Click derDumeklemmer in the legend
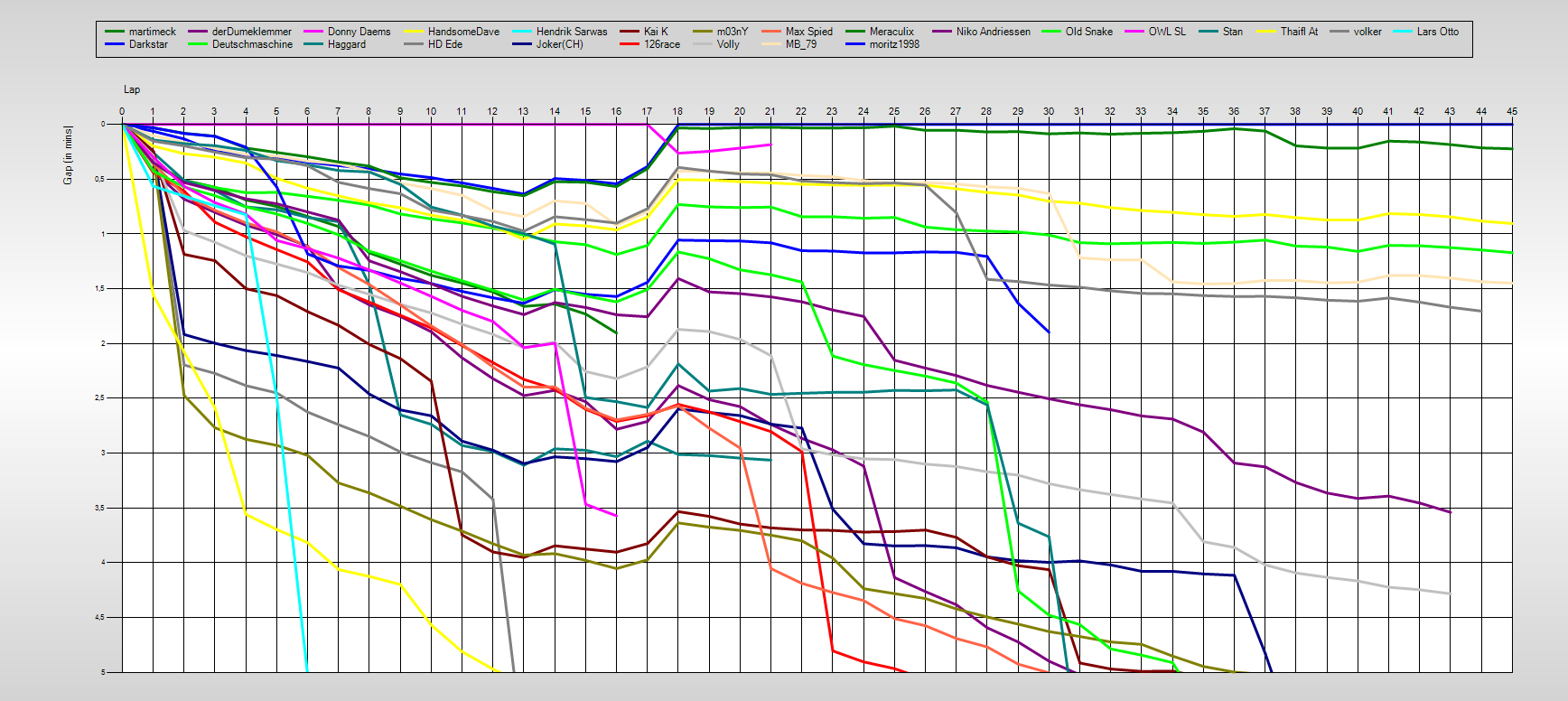Image resolution: width=1568 pixels, height=701 pixels. (x=252, y=32)
